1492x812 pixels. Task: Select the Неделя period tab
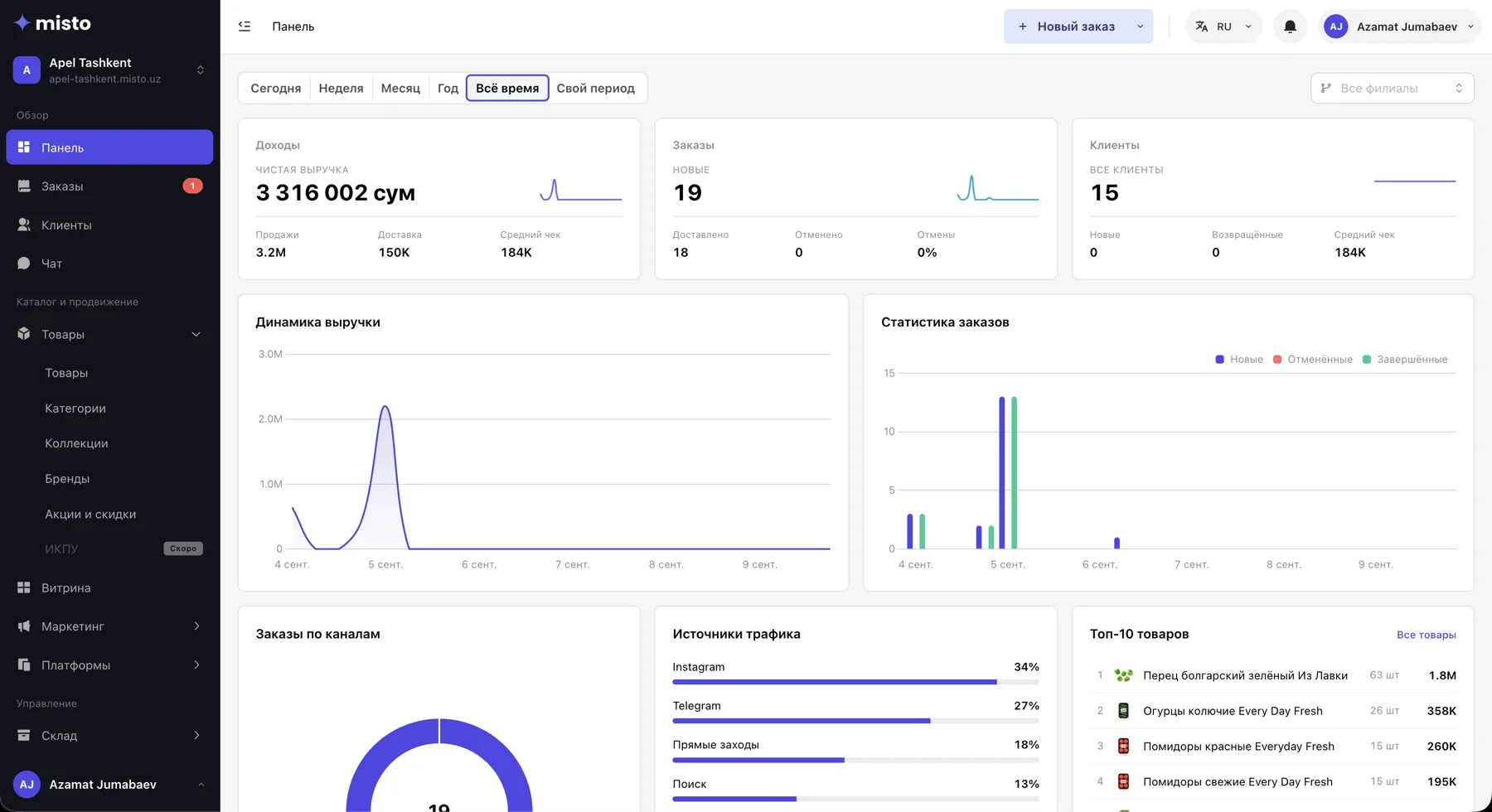(341, 88)
